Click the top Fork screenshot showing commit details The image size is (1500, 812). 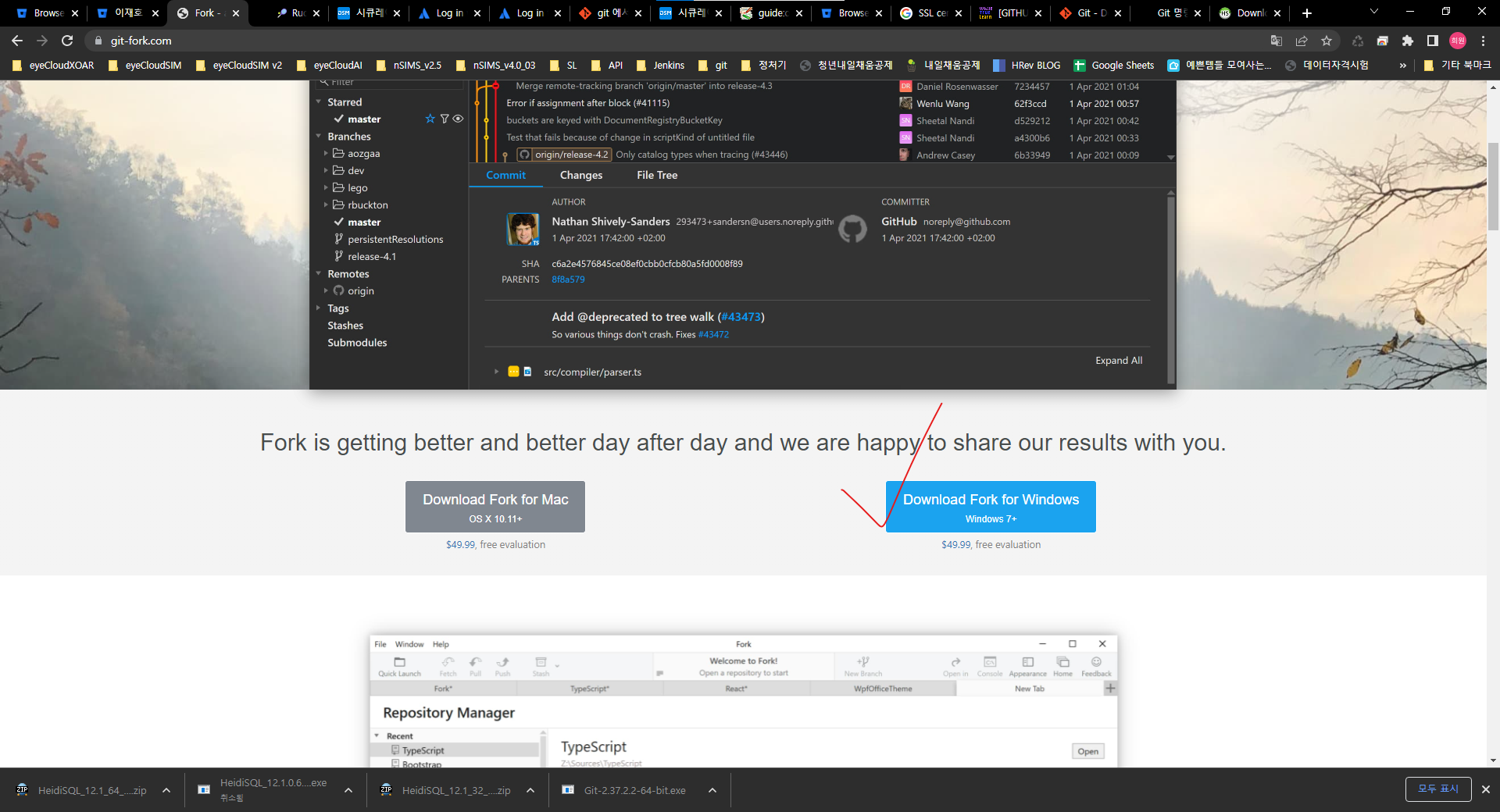[x=743, y=234]
